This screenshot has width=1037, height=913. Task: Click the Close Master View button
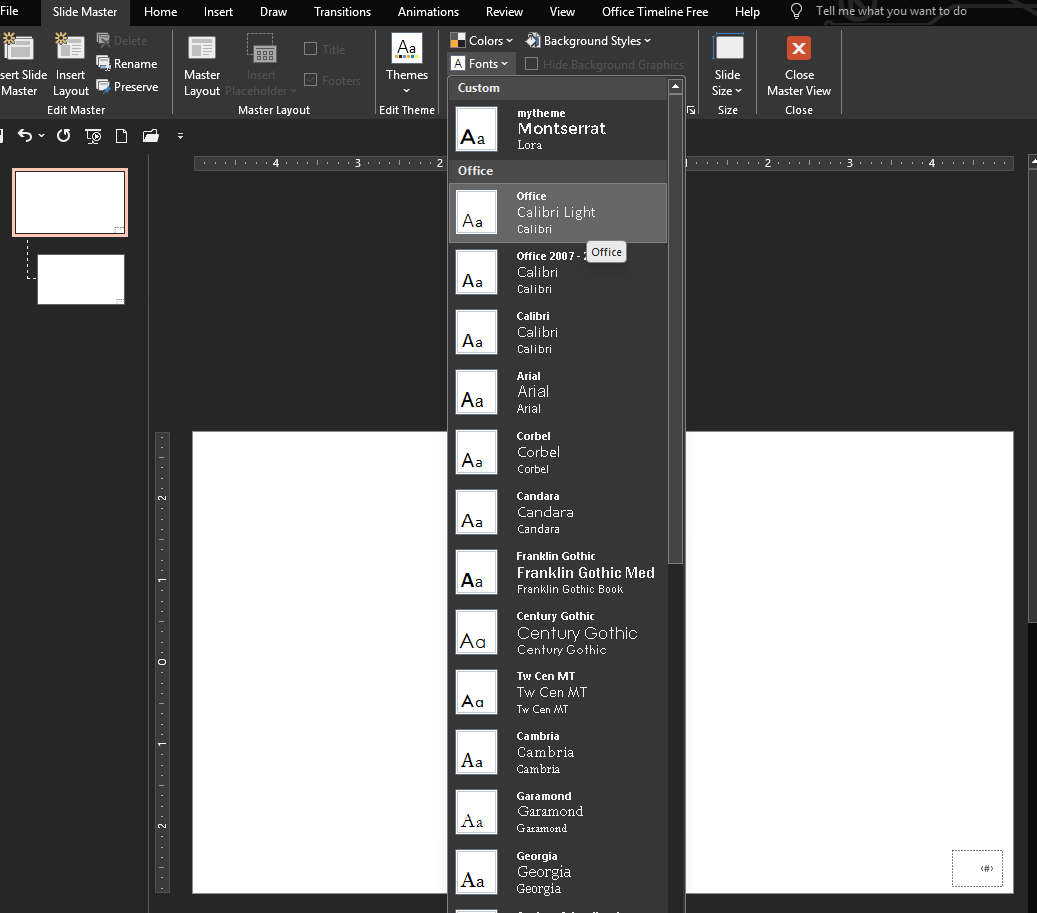point(799,62)
